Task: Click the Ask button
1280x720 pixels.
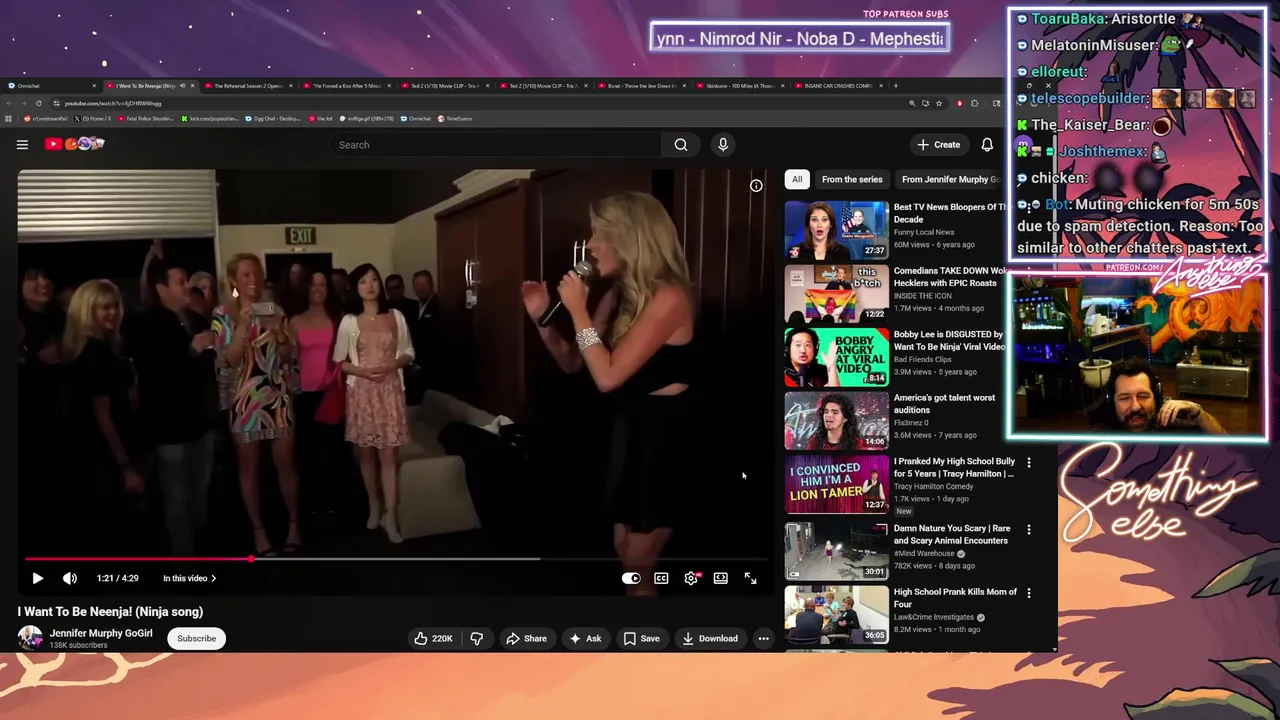Action: pos(585,638)
